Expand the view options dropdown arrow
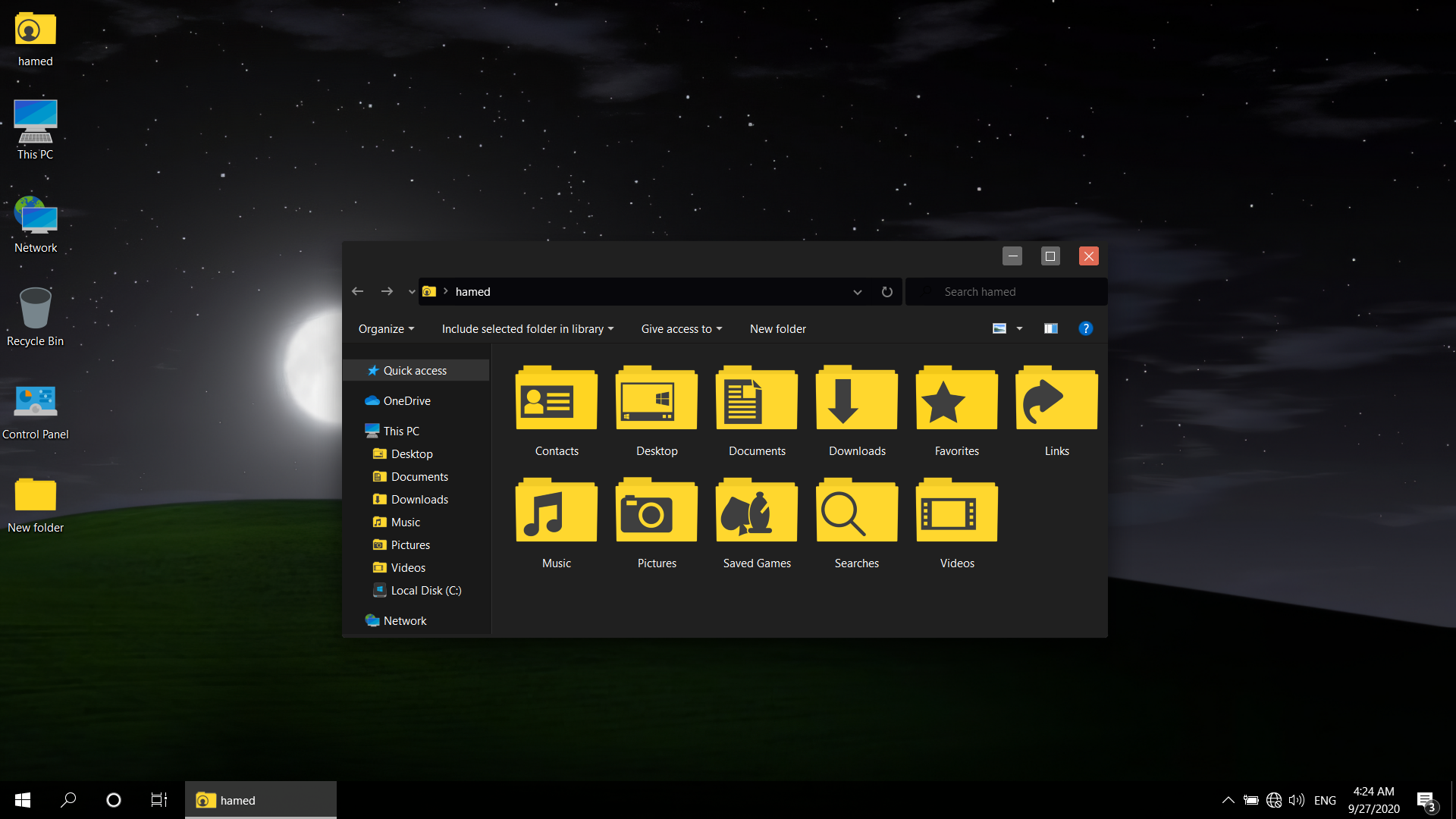This screenshot has width=1456, height=819. click(1019, 328)
